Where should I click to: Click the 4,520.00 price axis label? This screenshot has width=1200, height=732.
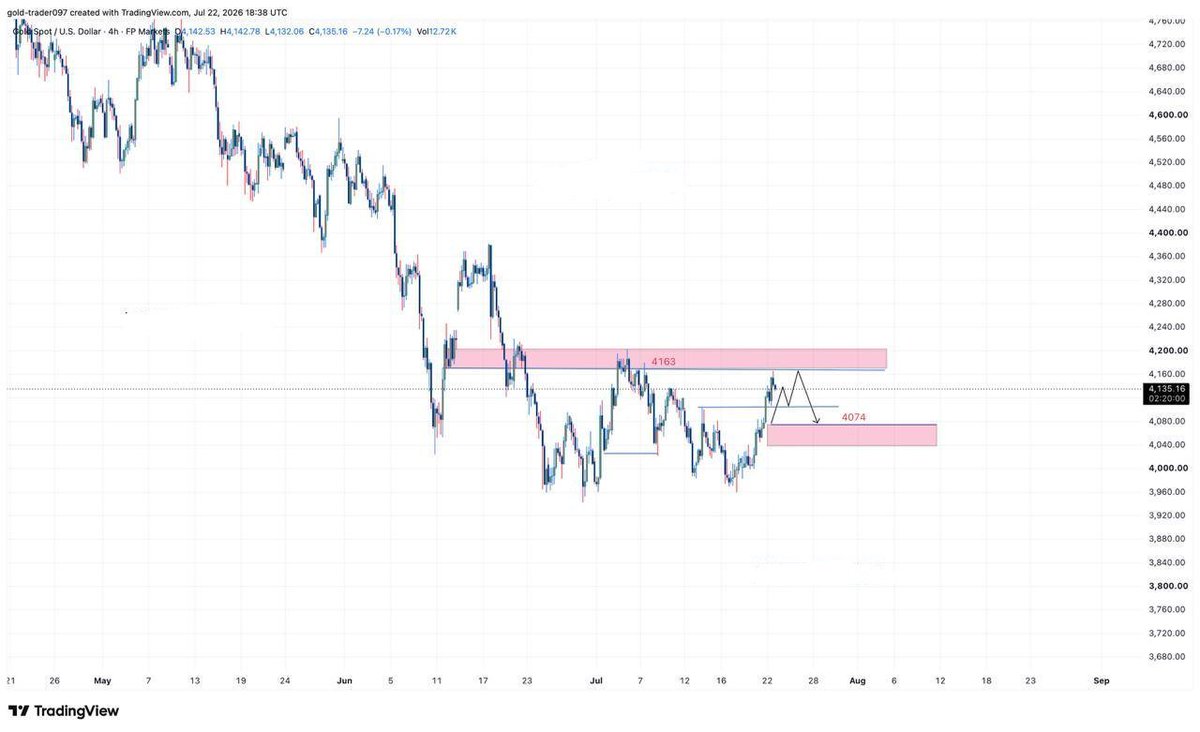point(1167,162)
